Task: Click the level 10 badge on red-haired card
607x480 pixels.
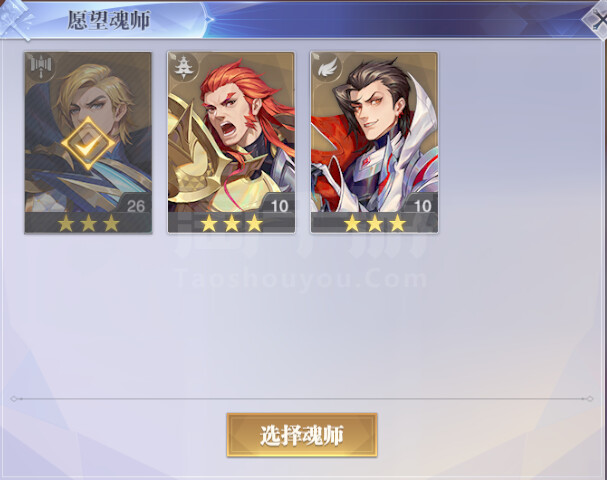Action: (x=279, y=206)
